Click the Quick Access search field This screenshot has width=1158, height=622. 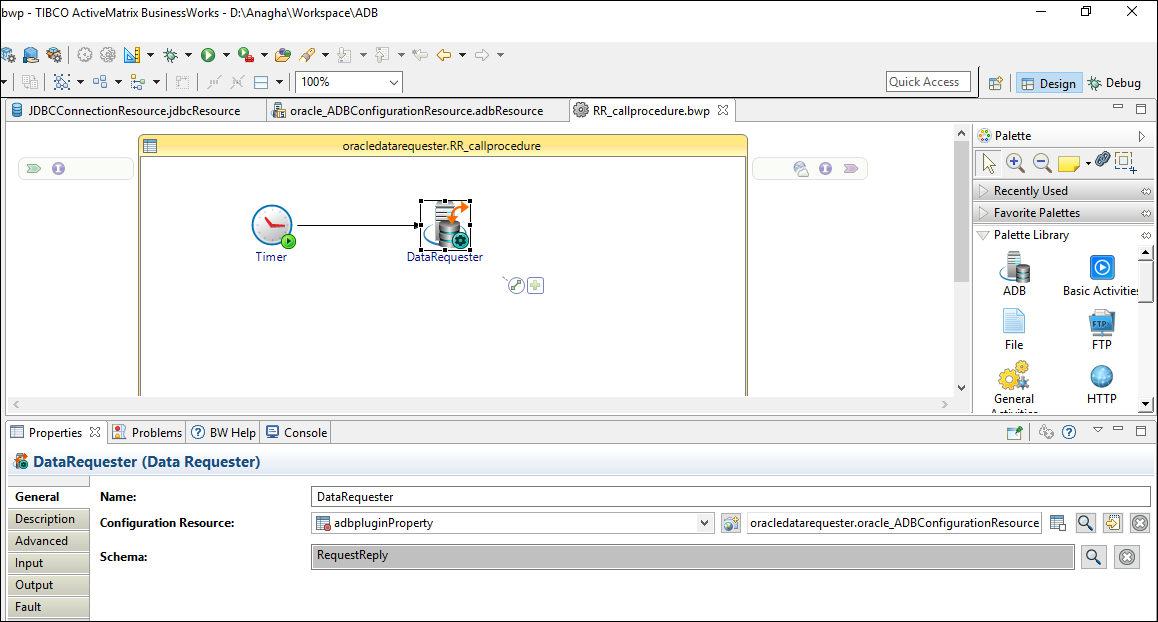coord(927,82)
